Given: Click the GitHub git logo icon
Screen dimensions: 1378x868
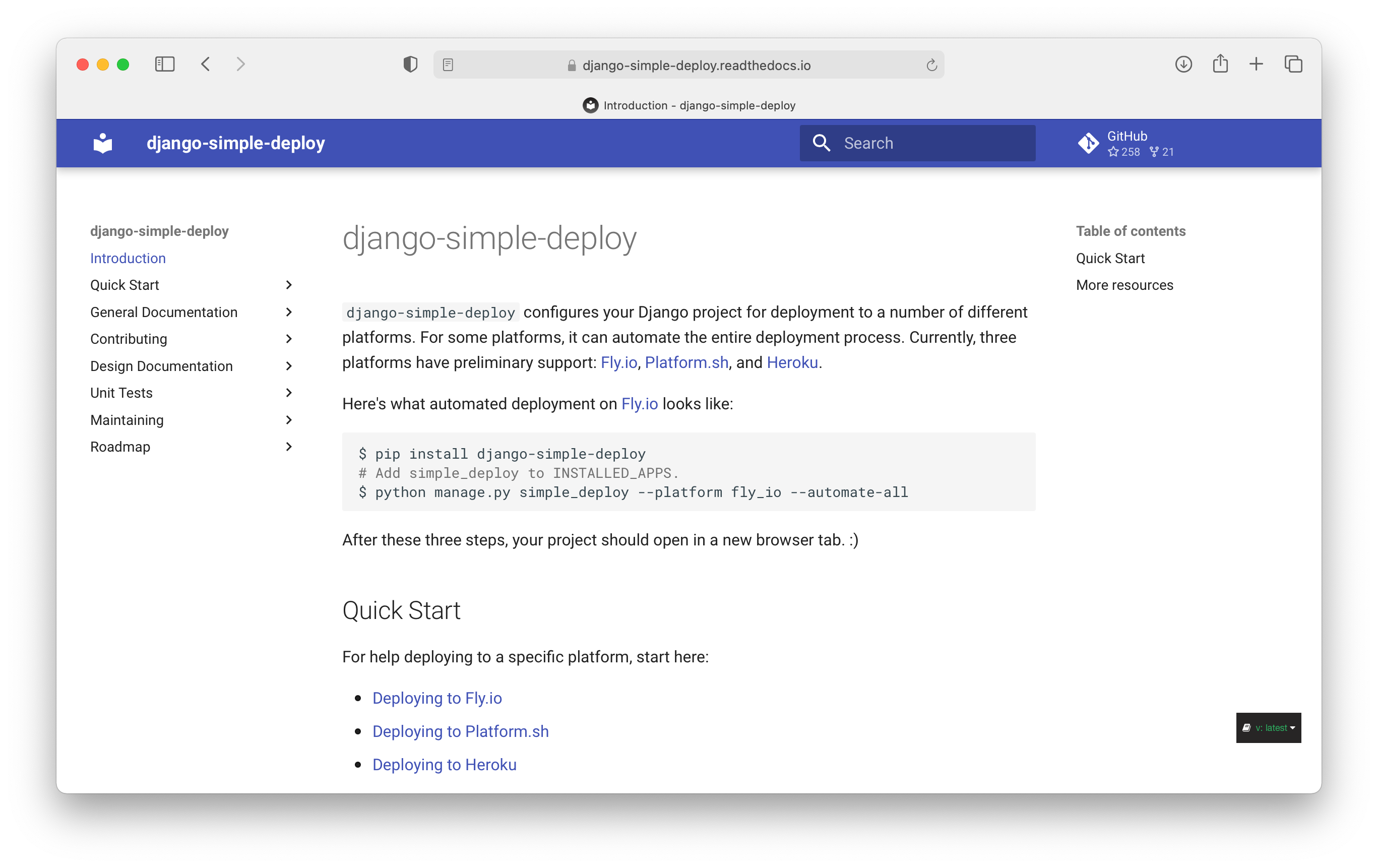Looking at the screenshot, I should tap(1088, 143).
